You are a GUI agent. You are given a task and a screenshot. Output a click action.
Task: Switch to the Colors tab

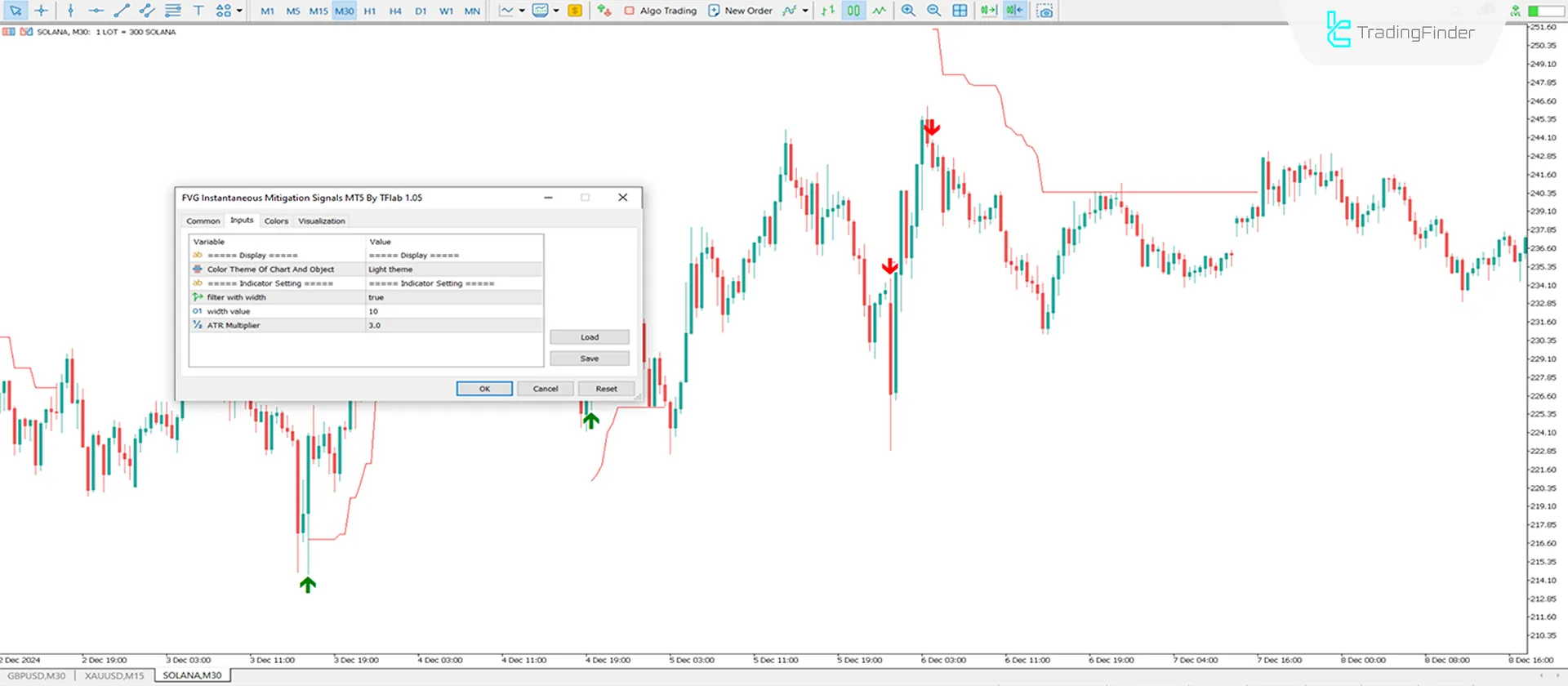click(x=276, y=221)
